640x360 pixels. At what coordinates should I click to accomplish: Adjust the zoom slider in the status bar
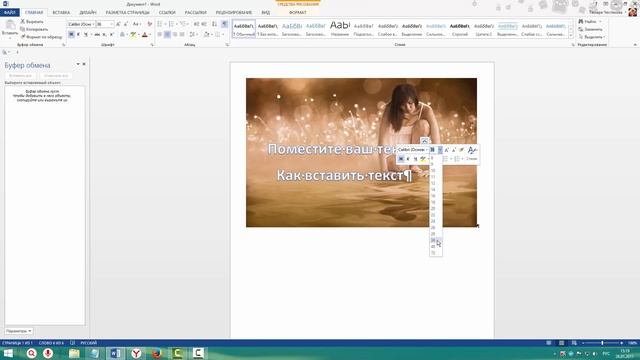[602, 343]
